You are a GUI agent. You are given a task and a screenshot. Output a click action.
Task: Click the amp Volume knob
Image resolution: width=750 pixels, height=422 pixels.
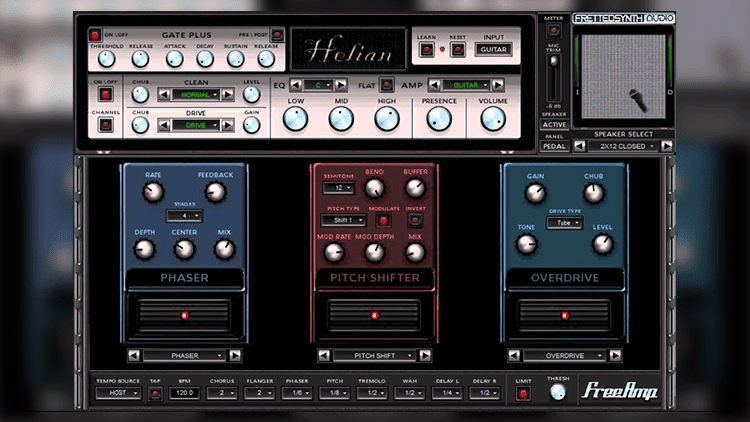click(493, 119)
